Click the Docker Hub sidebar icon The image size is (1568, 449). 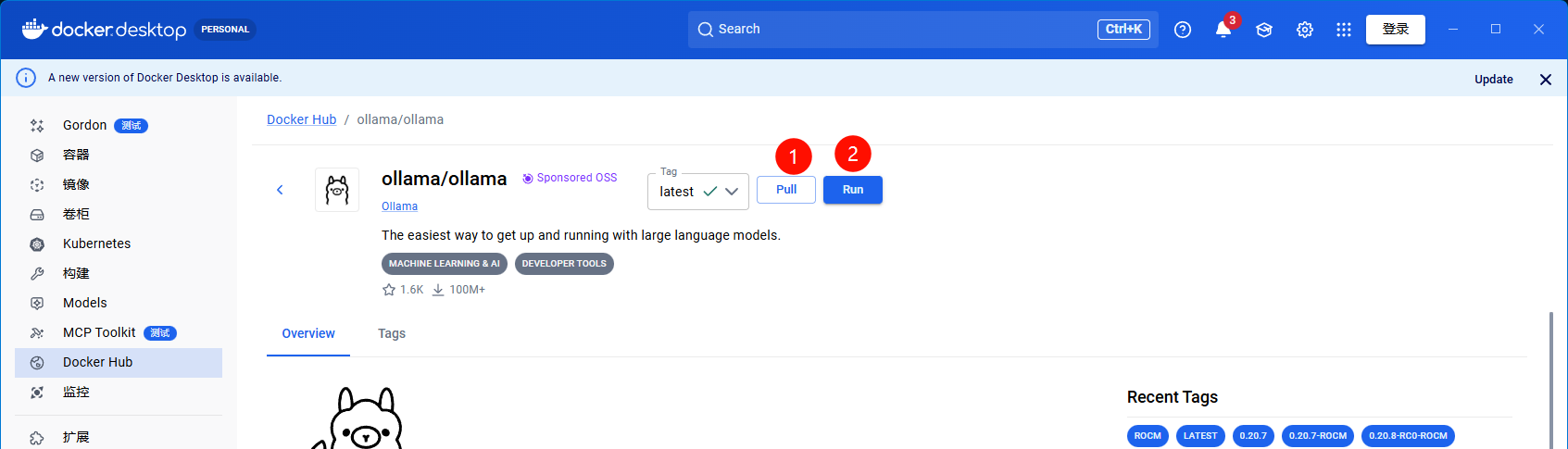37,363
